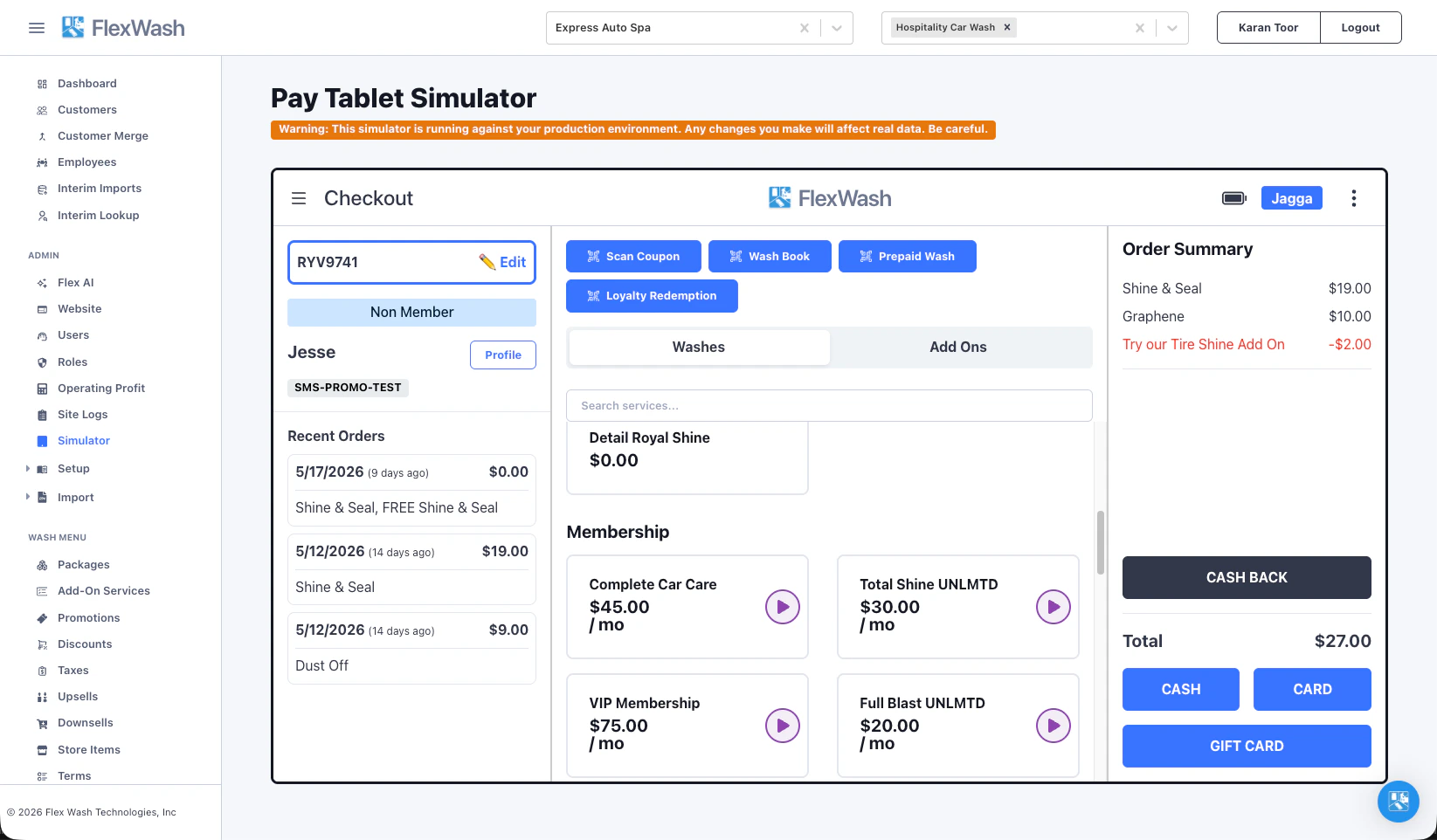
Task: Expand the Import tree item
Action: click(x=28, y=497)
